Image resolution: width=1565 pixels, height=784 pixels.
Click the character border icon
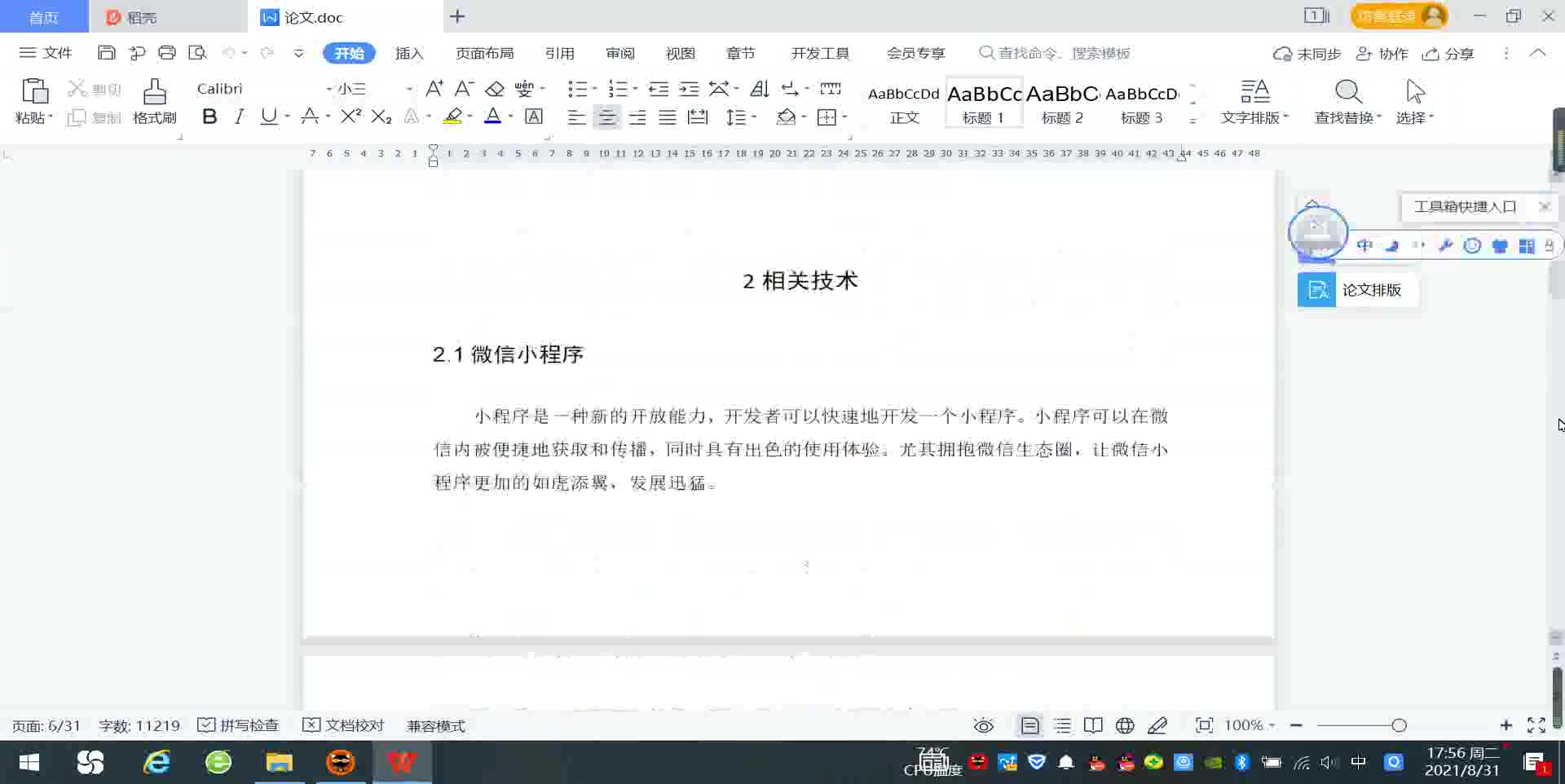(x=534, y=117)
